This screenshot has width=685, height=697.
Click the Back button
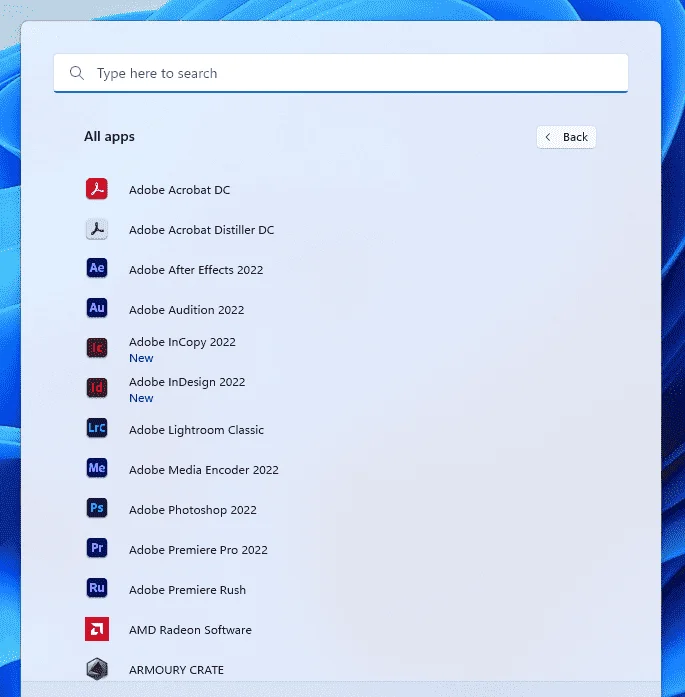(x=566, y=137)
